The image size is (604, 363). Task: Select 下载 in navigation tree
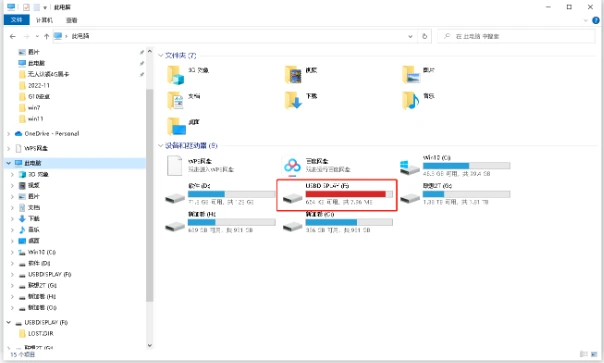tap(29, 219)
